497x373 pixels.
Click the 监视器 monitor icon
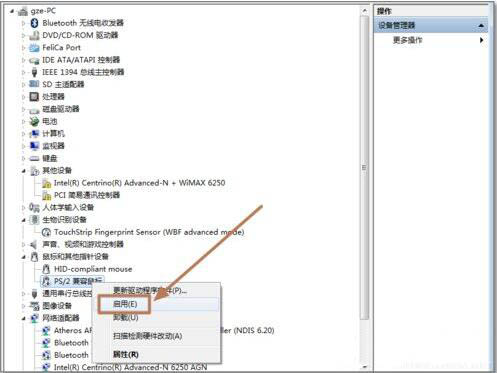34,146
